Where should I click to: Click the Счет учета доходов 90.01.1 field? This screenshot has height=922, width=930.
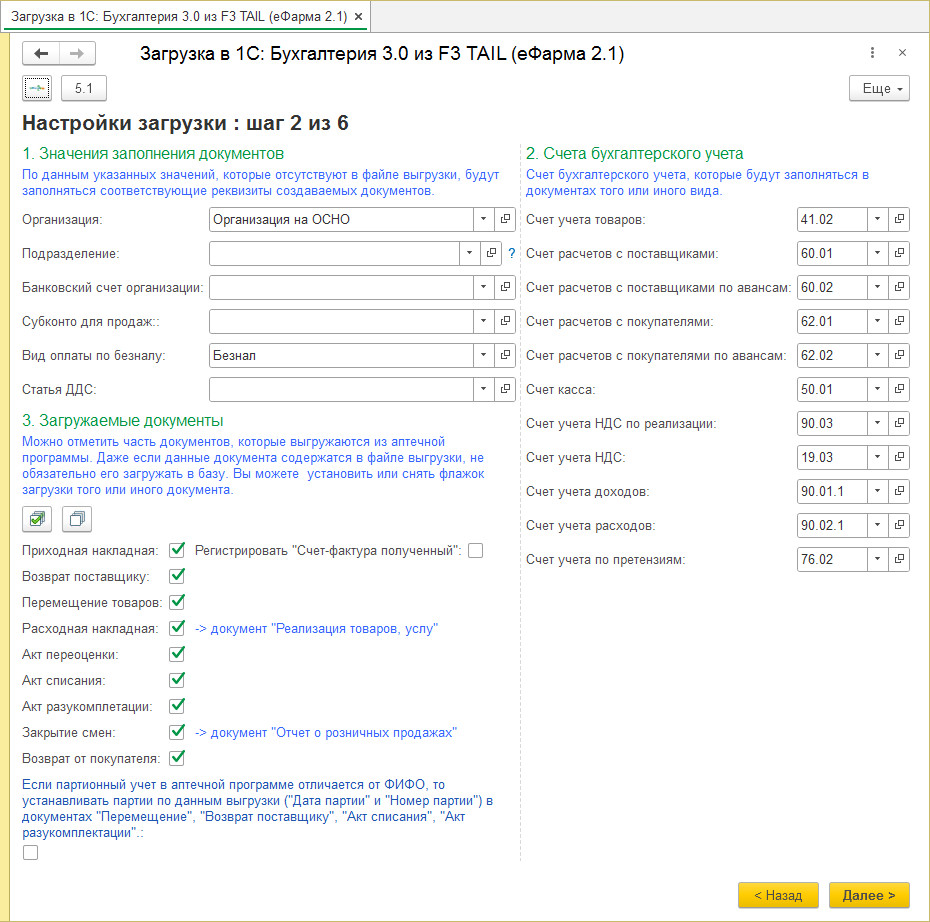point(832,491)
